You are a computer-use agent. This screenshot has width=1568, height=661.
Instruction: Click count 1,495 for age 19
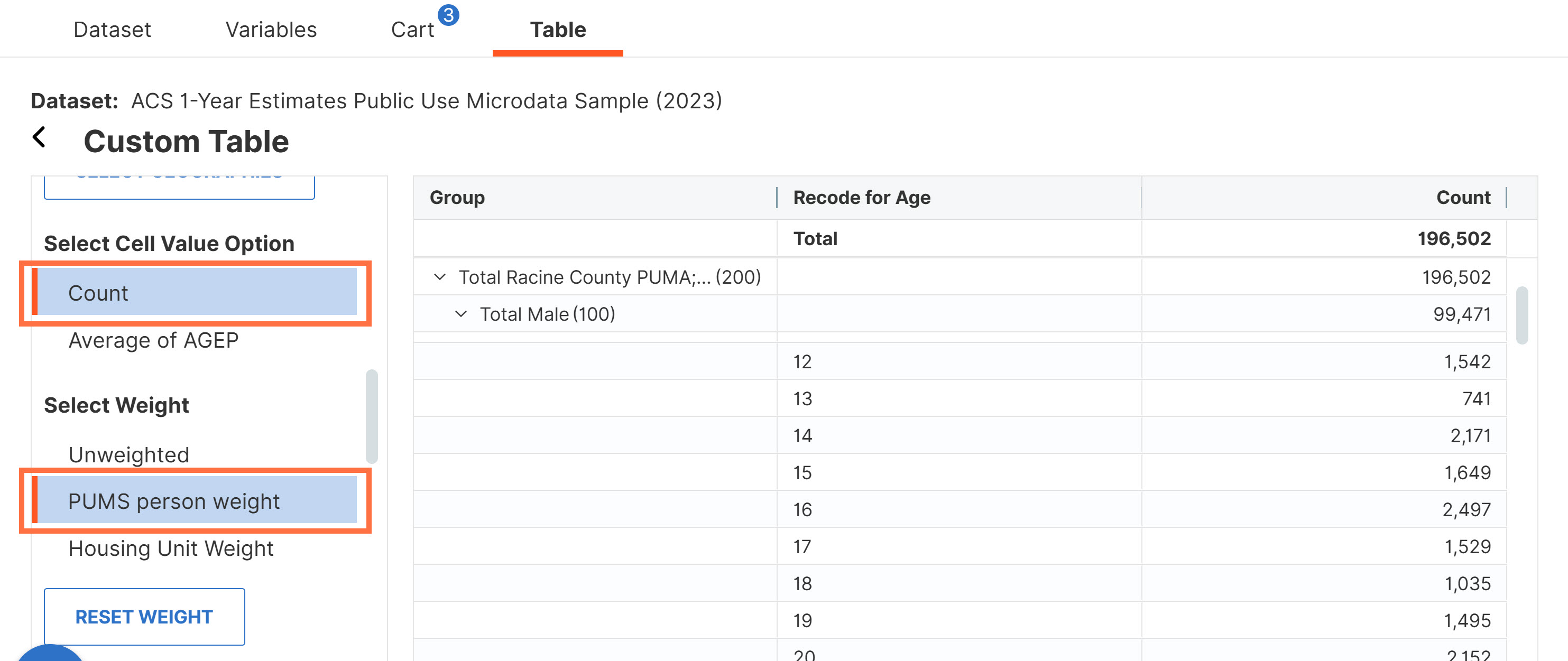click(1468, 621)
